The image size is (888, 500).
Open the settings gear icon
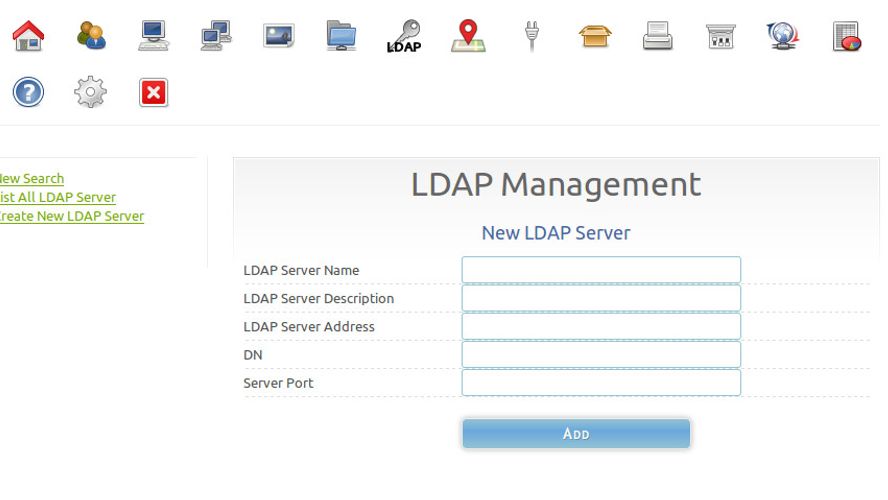(x=91, y=93)
